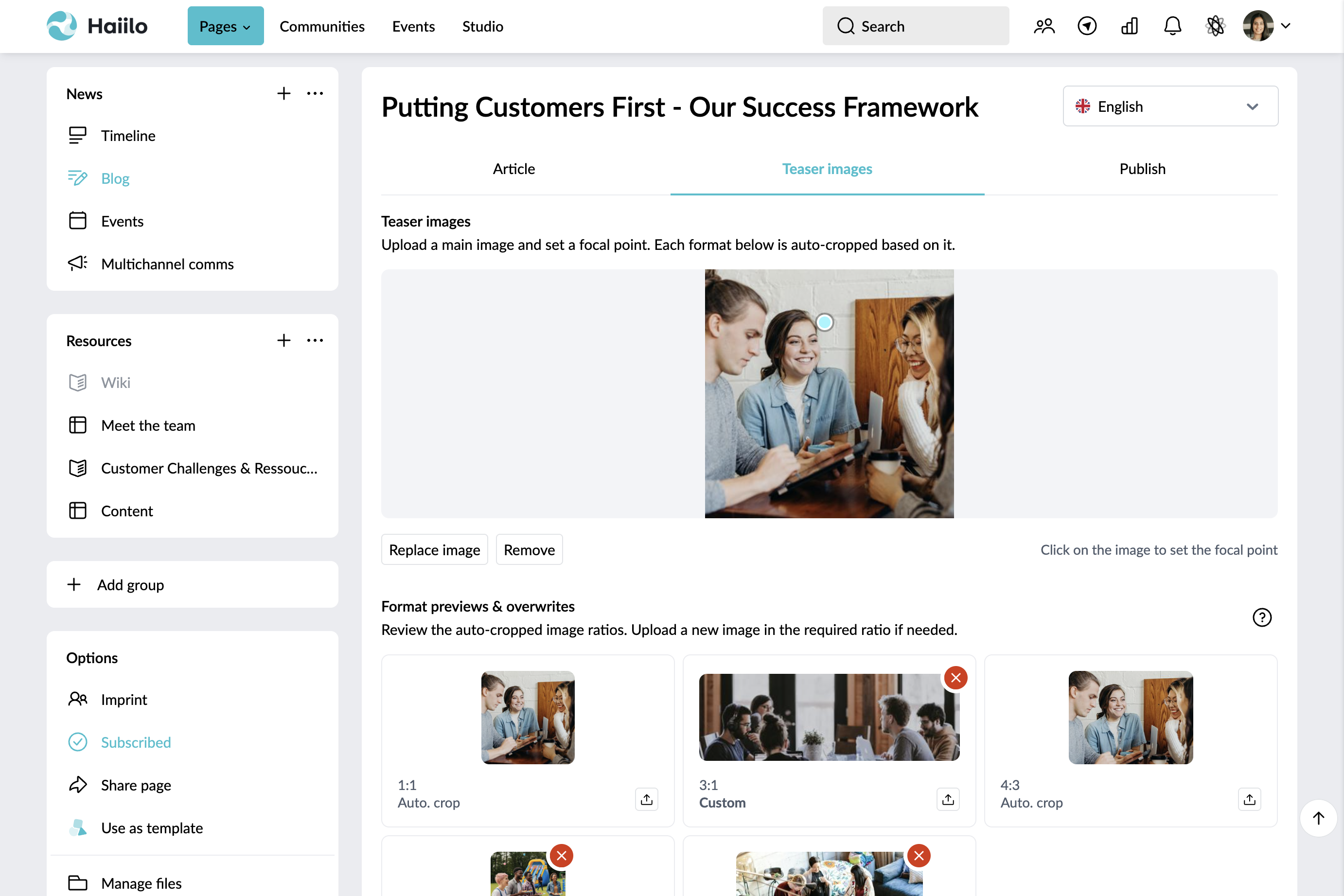Click the Imprint people icon
Image resolution: width=1344 pixels, height=896 pixels.
(78, 700)
